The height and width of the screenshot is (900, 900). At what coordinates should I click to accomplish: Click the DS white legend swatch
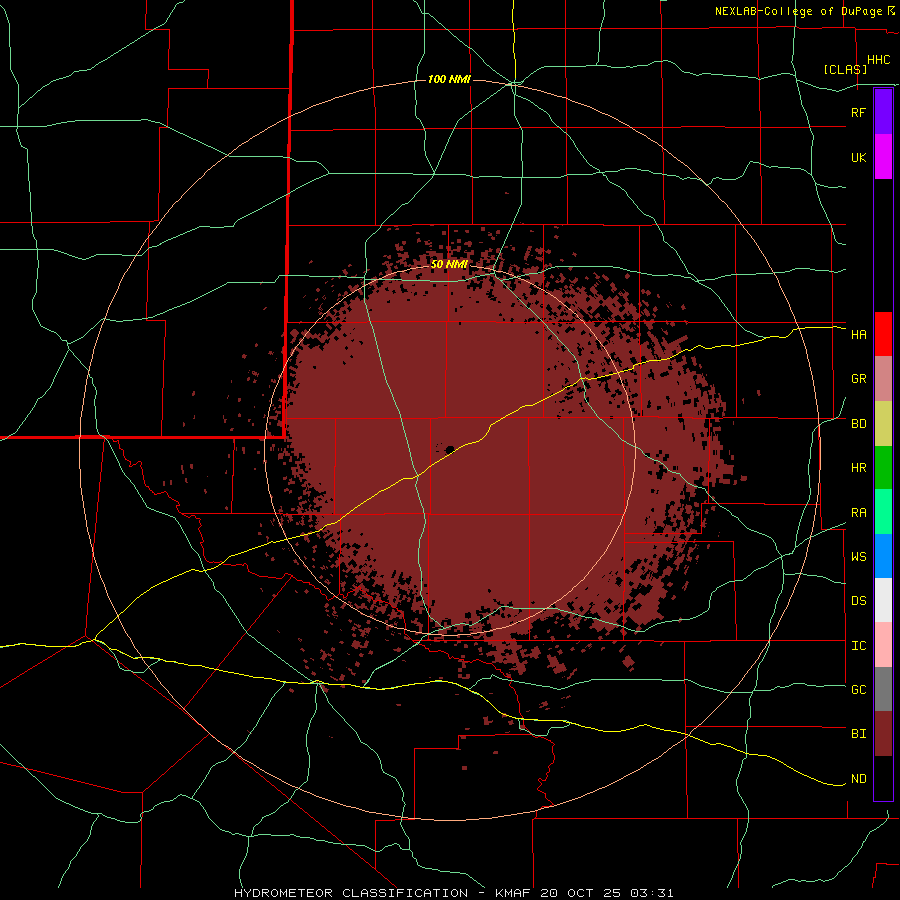click(883, 600)
